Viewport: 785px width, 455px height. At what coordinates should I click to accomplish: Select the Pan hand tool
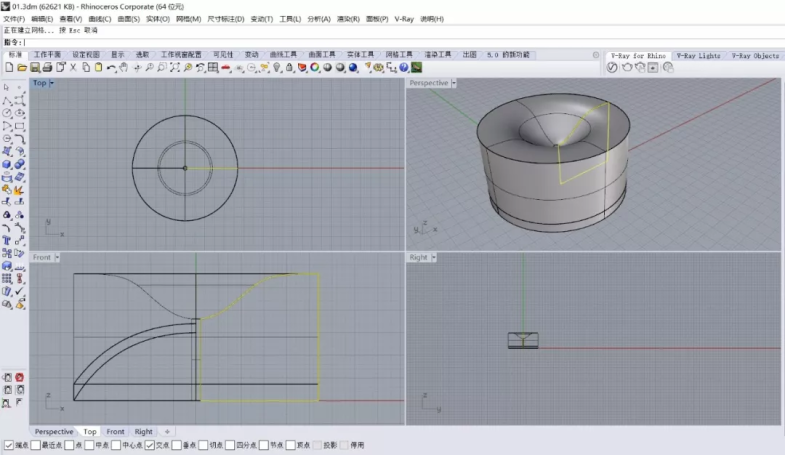123,67
